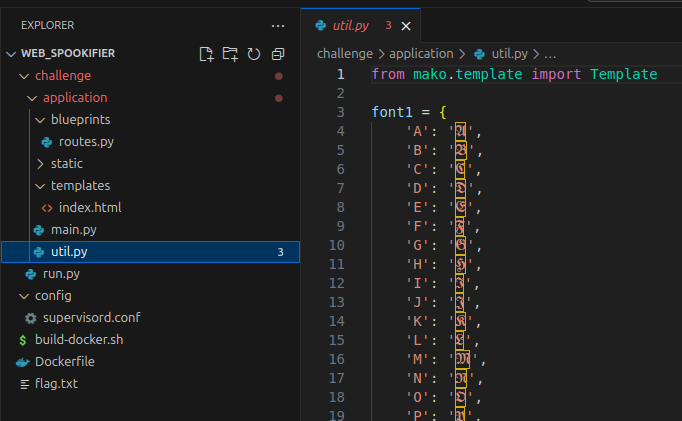Click the application breadcrumb segment
The height and width of the screenshot is (421, 682).
coord(421,53)
